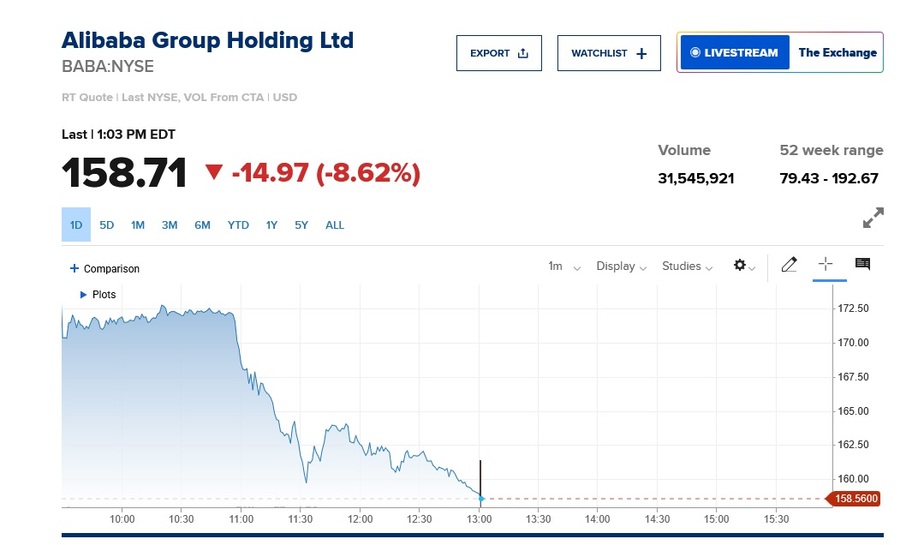Open The Exchange show link
The width and height of the screenshot is (900, 545).
837,53
